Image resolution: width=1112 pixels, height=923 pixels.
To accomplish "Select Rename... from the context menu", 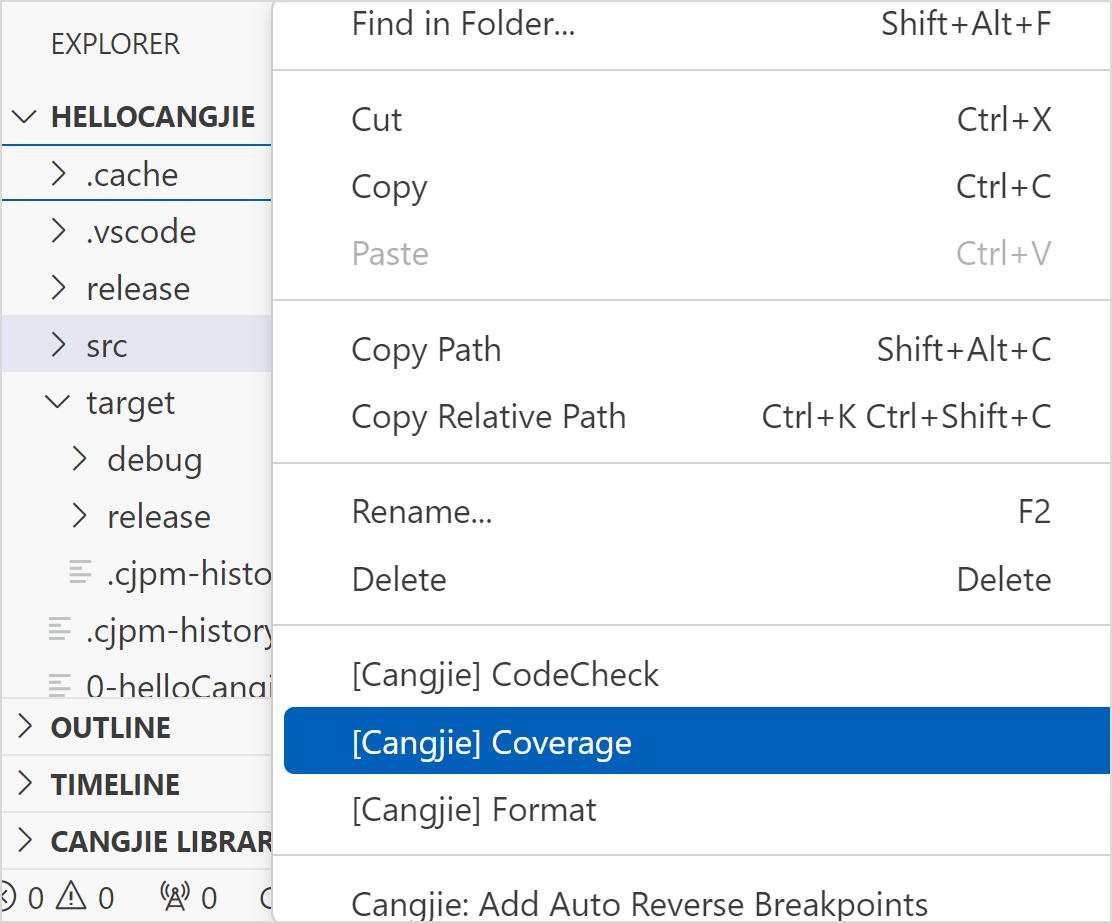I will [x=421, y=511].
